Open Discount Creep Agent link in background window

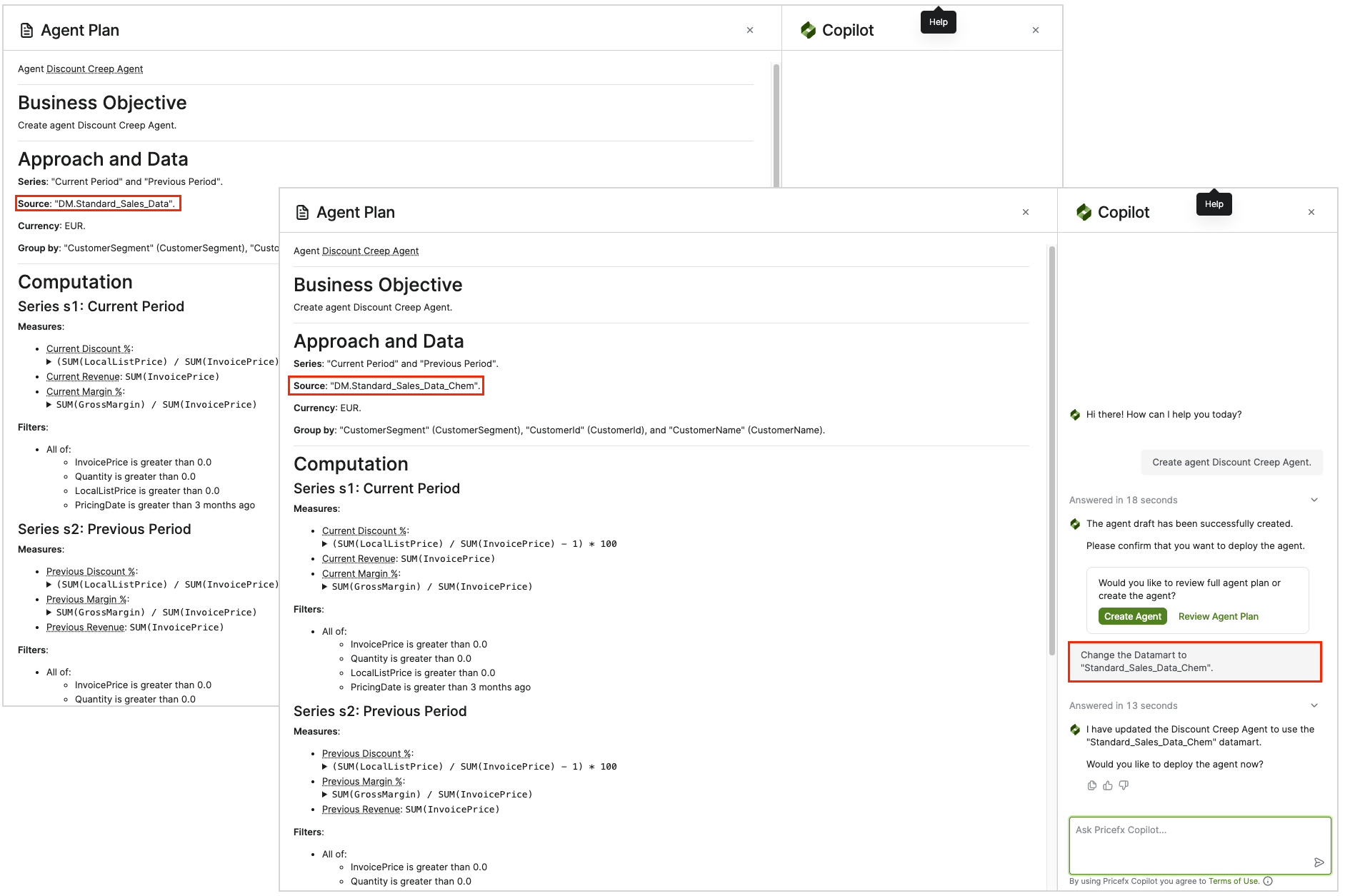(x=94, y=69)
